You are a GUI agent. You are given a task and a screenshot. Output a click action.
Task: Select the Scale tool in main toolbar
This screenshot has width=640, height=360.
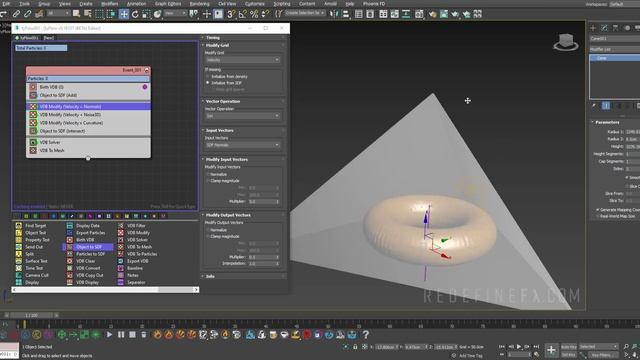146,14
